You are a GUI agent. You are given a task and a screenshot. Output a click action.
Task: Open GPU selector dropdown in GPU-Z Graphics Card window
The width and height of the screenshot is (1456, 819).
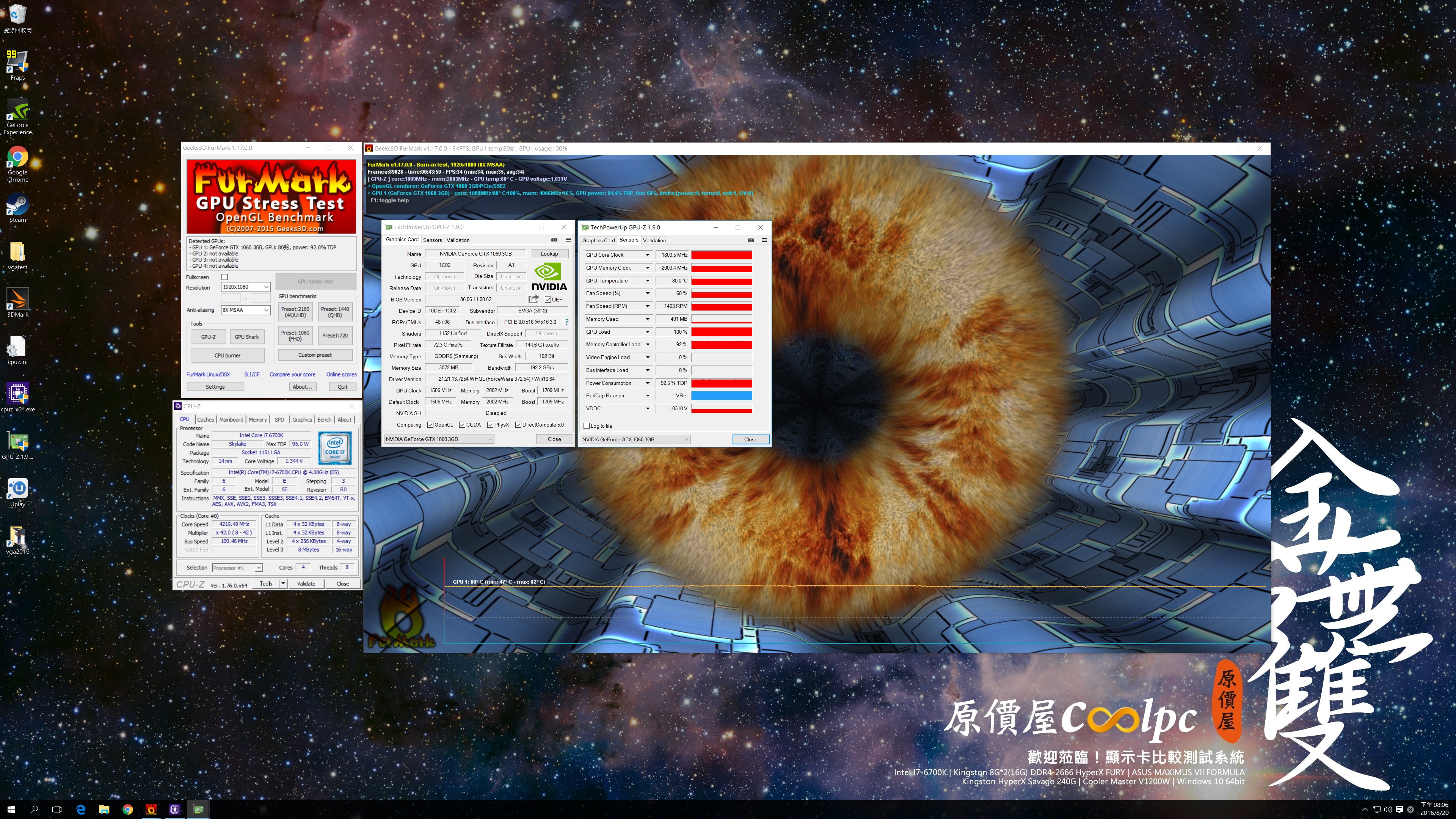tap(439, 439)
